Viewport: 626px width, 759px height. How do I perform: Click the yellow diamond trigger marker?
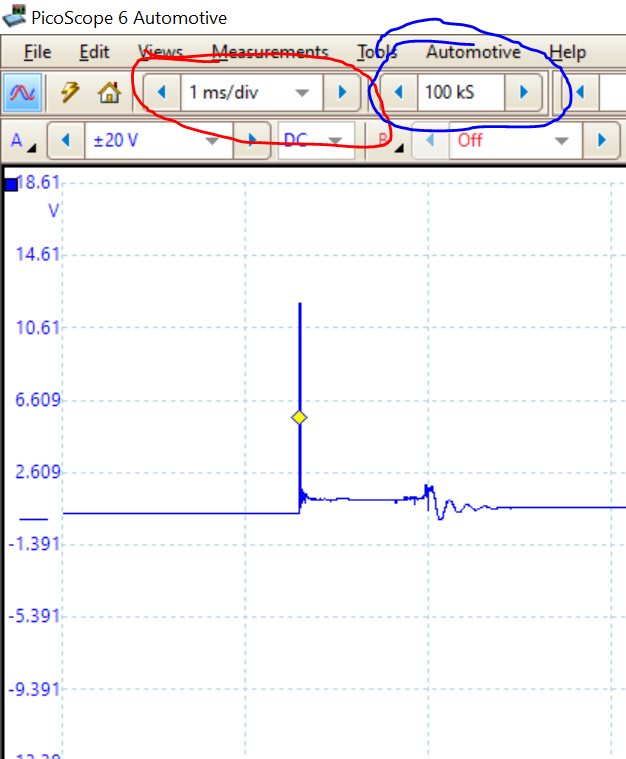299,418
